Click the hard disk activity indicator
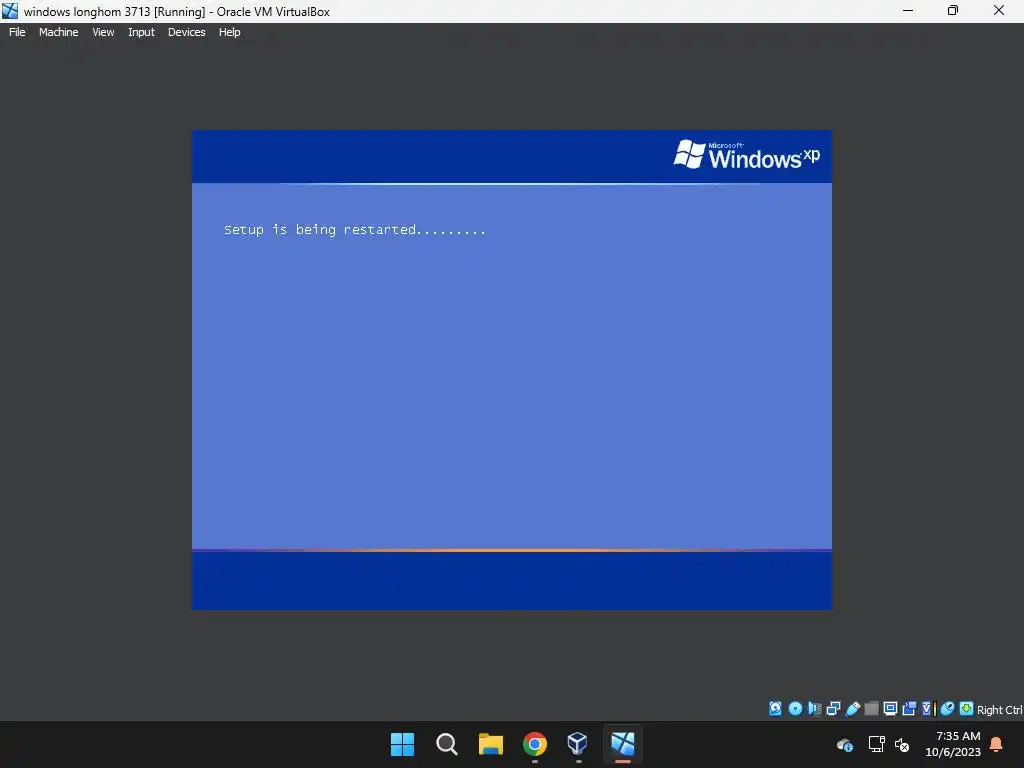 775,709
